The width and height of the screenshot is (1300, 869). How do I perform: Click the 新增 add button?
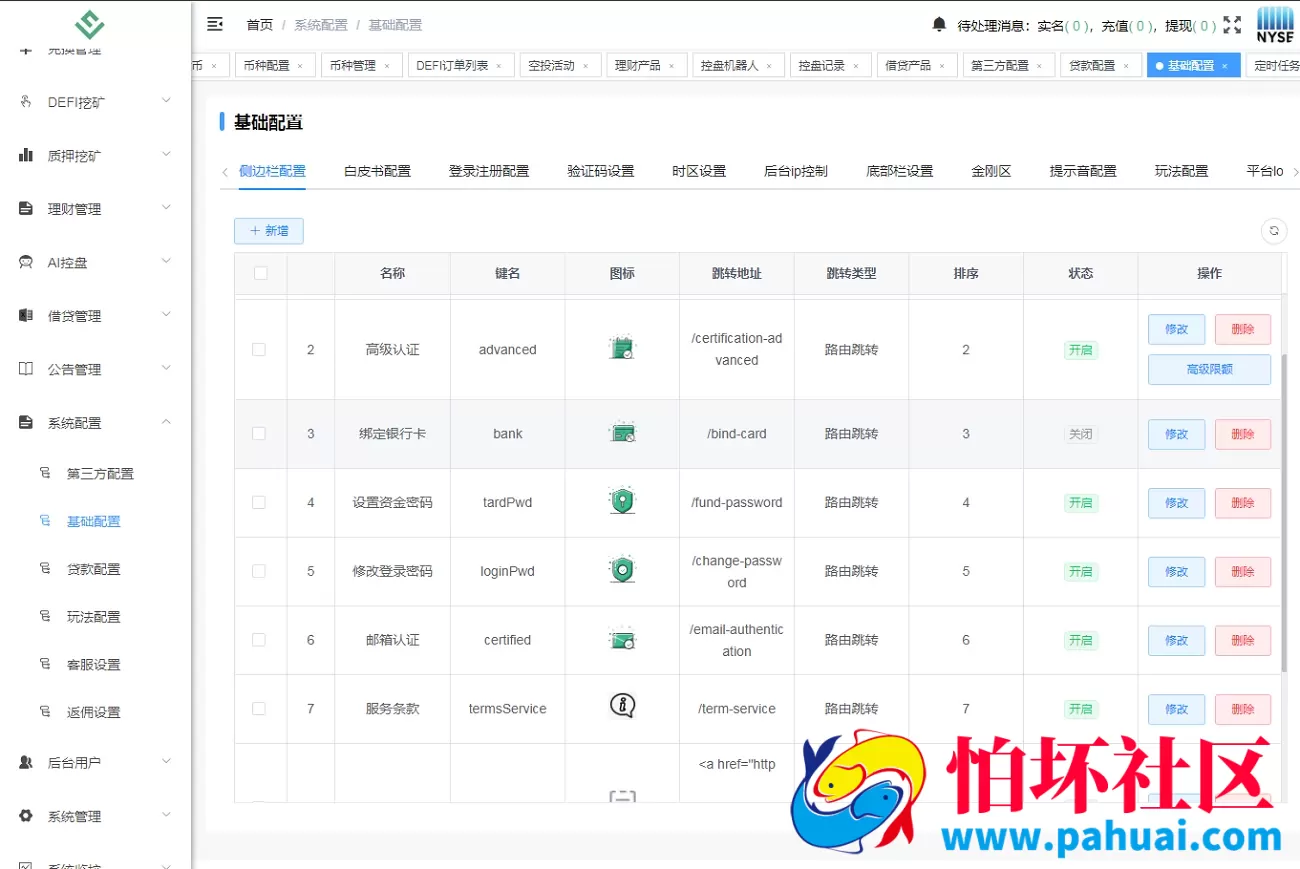pyautogui.click(x=269, y=231)
